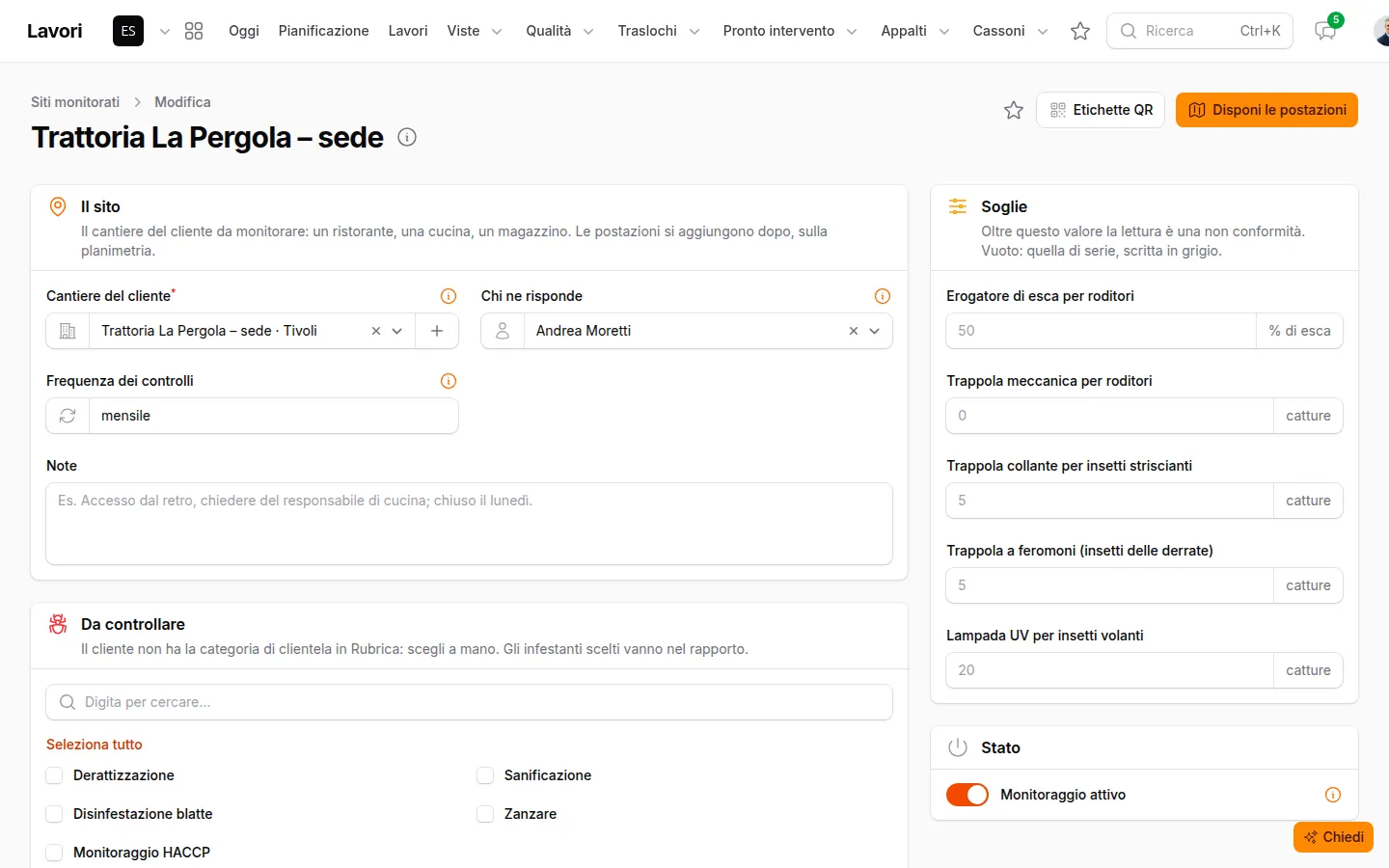Open Lavori in the navigation menu
Image resolution: width=1389 pixels, height=868 pixels.
tap(408, 31)
